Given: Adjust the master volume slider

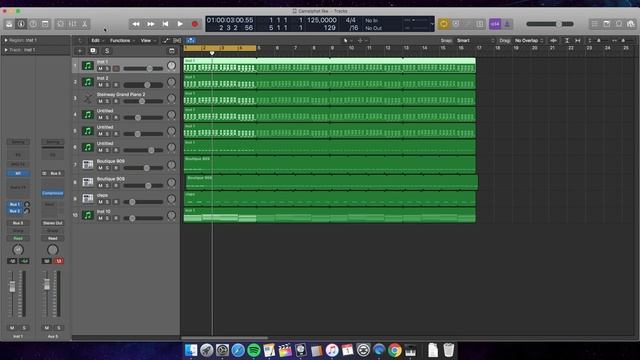Looking at the screenshot, I should coord(550,24).
